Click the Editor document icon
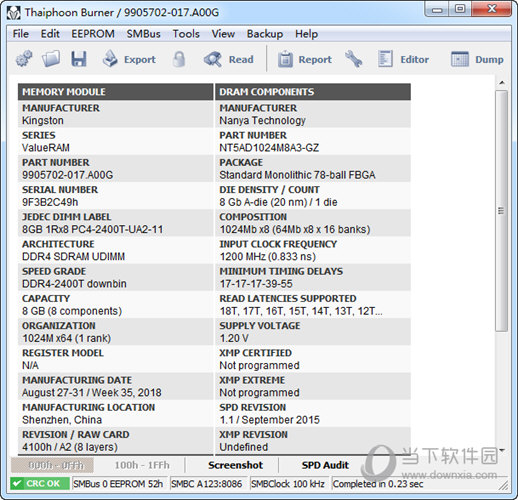This screenshot has width=518, height=500. coord(385,59)
